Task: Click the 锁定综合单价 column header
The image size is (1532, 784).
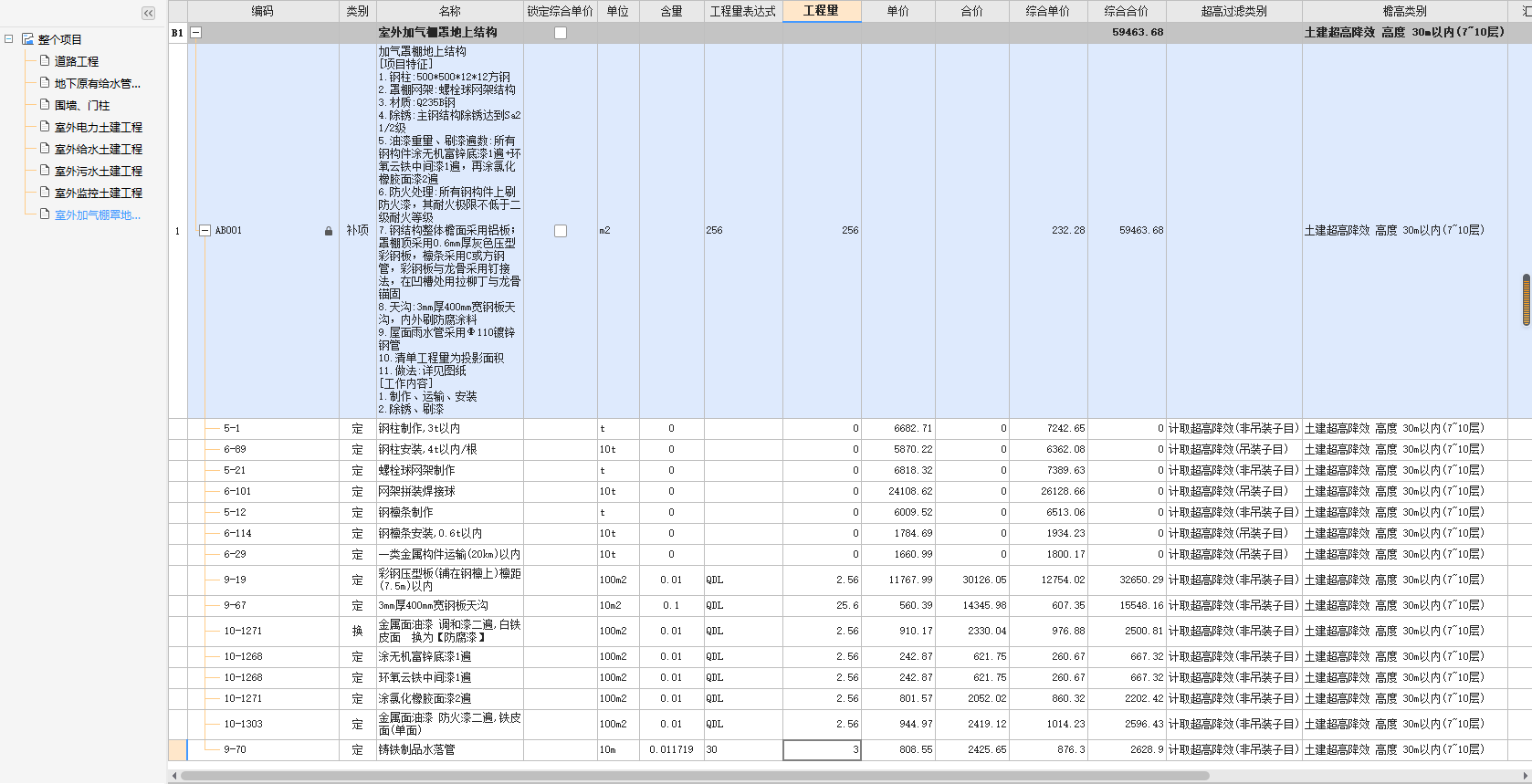Action: point(561,11)
